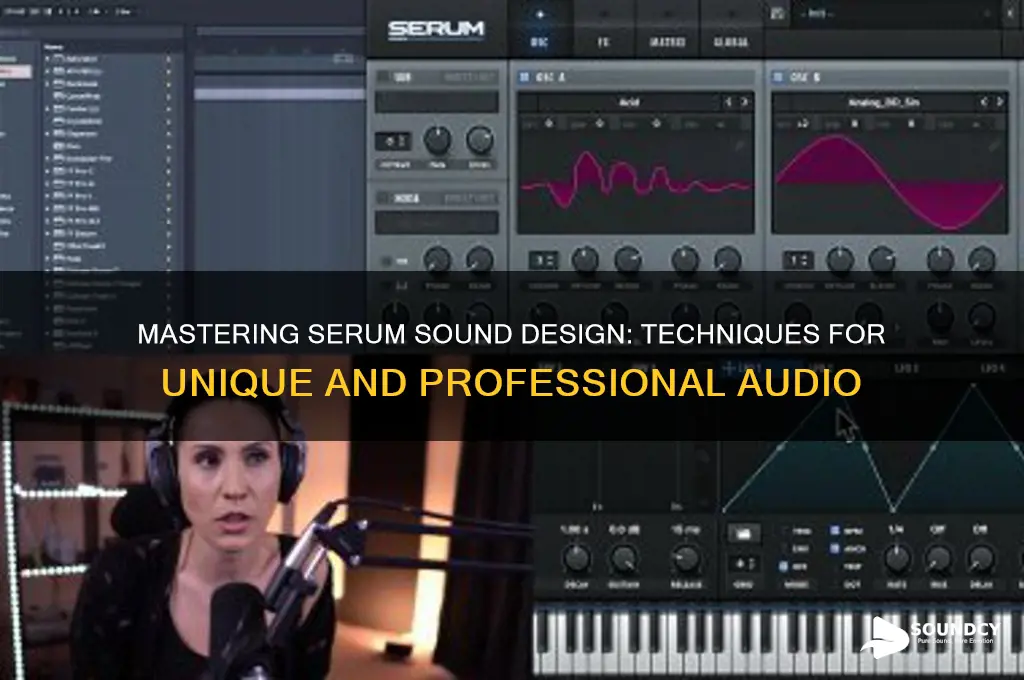The image size is (1024, 680).
Task: Click the OSC B detune knob
Action: point(840,260)
